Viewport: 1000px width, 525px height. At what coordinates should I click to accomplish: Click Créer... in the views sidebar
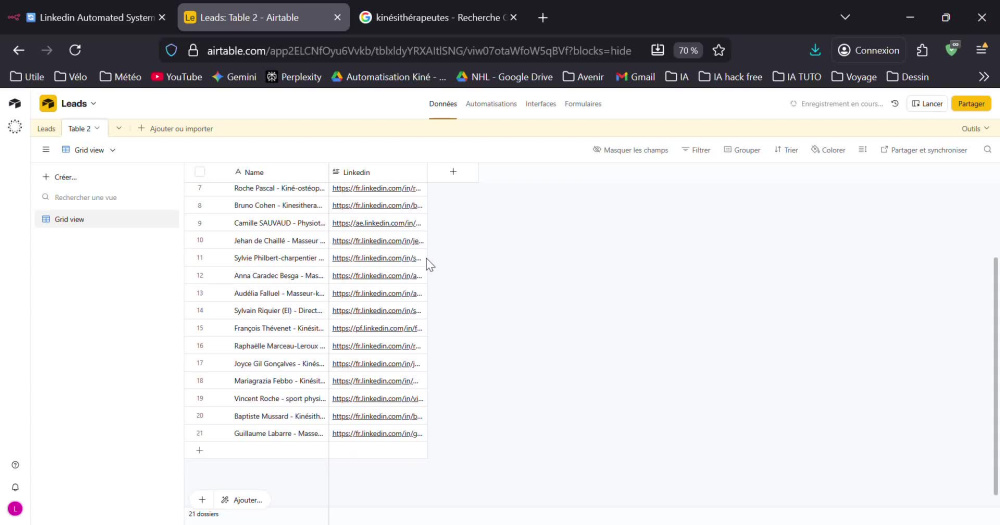[x=59, y=177]
